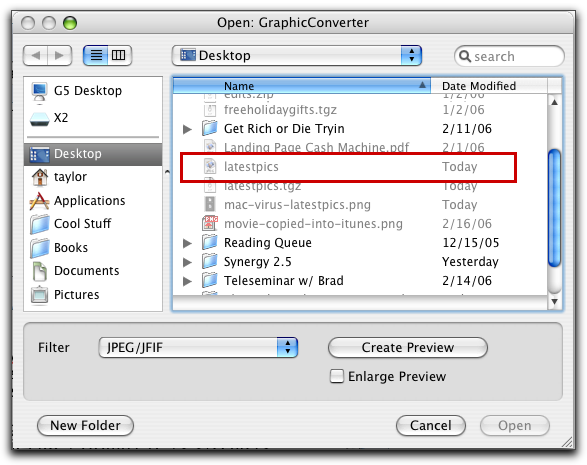587x465 pixels.
Task: Click the Cancel button
Action: click(x=431, y=425)
